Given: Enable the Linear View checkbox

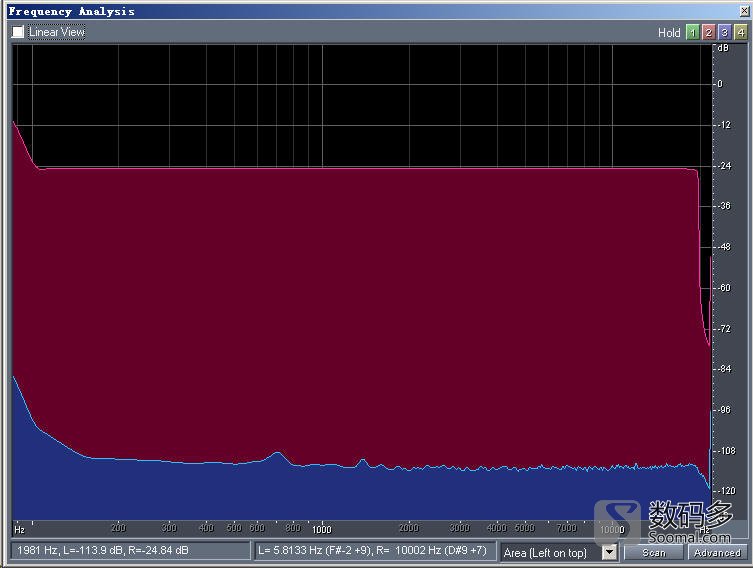Looking at the screenshot, I should pyautogui.click(x=18, y=32).
